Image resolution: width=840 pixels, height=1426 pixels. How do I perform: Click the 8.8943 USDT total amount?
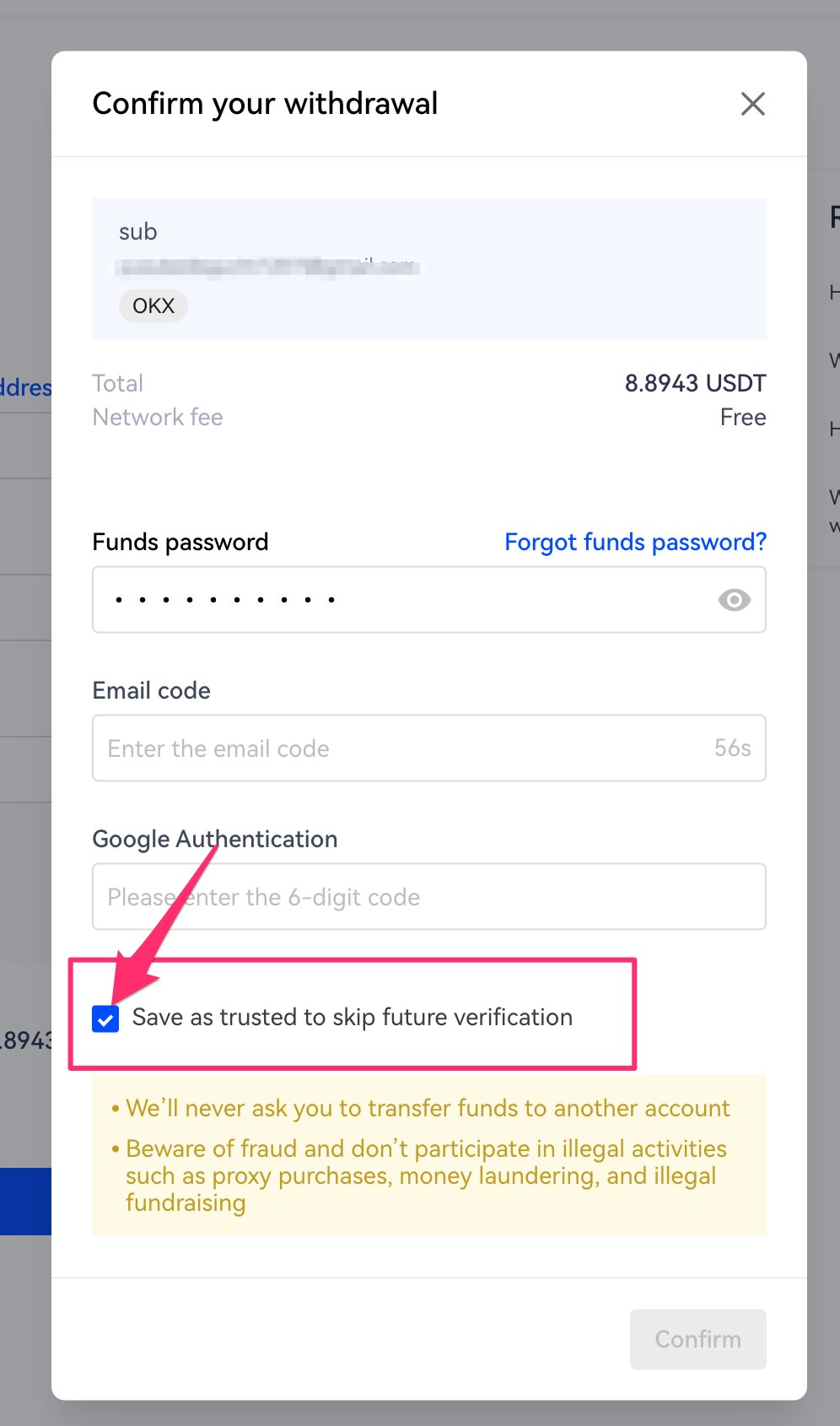point(694,383)
